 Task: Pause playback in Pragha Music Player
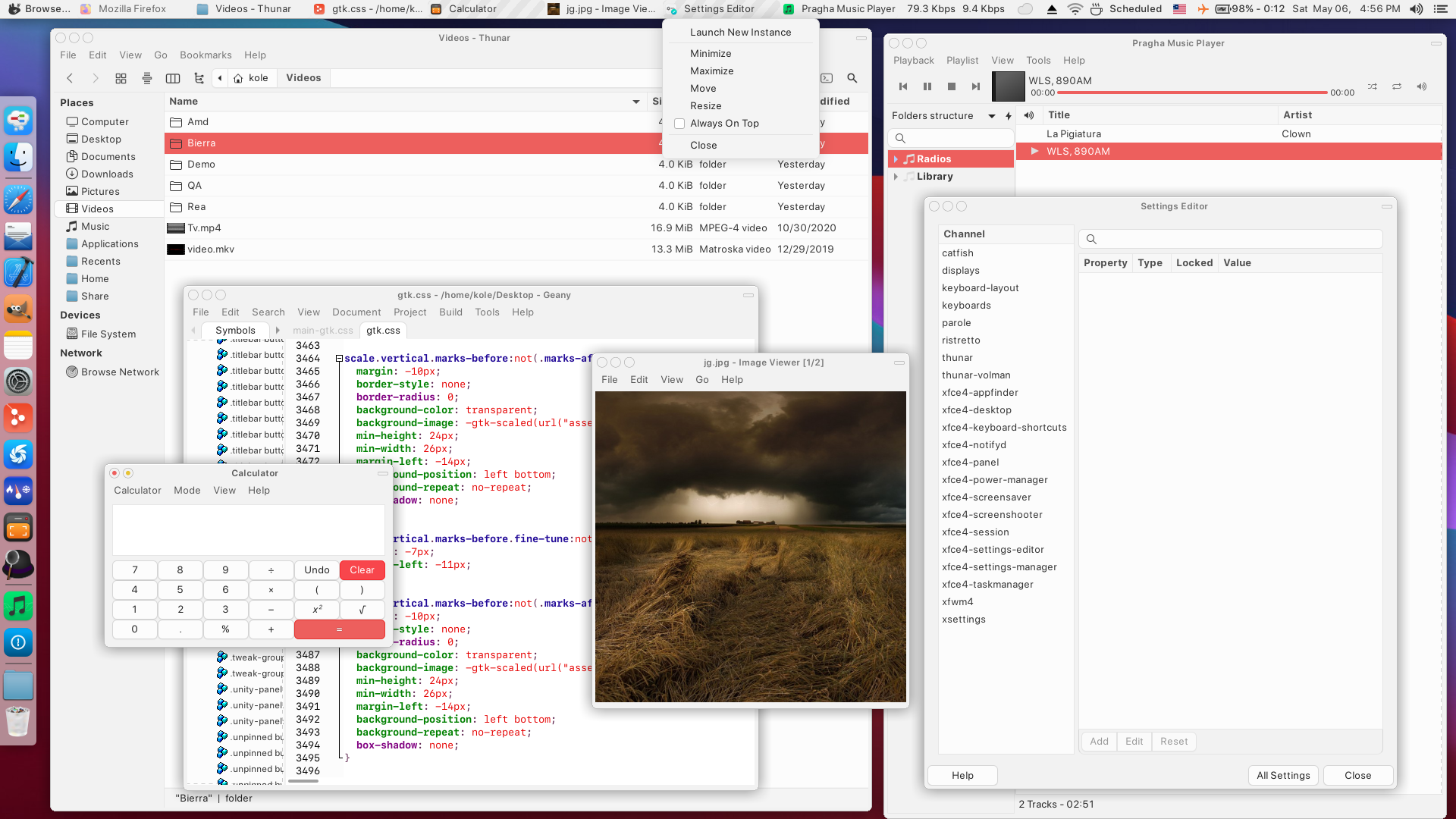tap(927, 86)
